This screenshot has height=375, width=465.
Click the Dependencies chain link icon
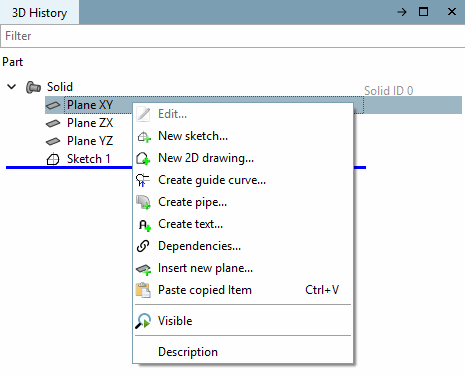(143, 246)
